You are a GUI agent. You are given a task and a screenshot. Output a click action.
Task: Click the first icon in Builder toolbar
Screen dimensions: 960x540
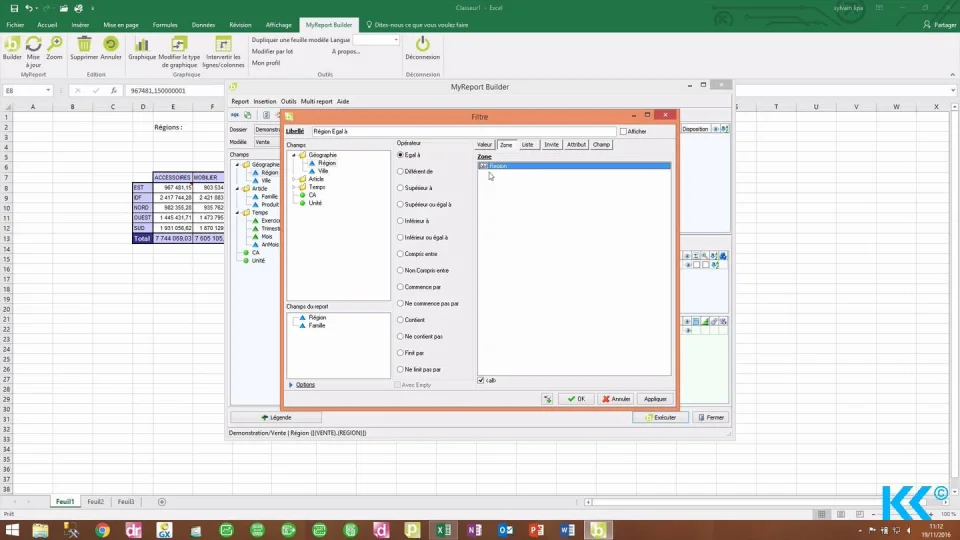[x=235, y=115]
